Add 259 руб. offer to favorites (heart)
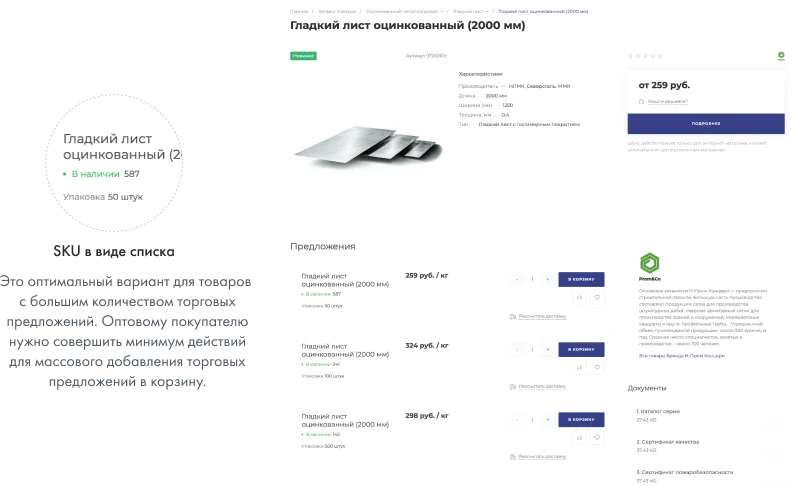 [596, 297]
